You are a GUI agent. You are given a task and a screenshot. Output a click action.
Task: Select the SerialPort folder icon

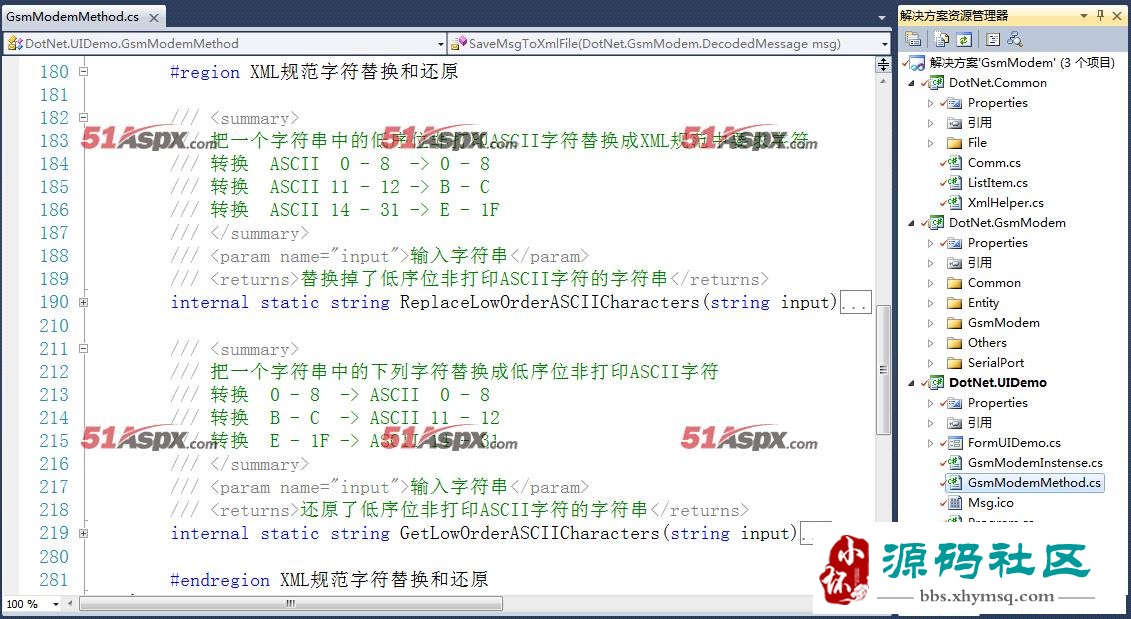coord(954,363)
